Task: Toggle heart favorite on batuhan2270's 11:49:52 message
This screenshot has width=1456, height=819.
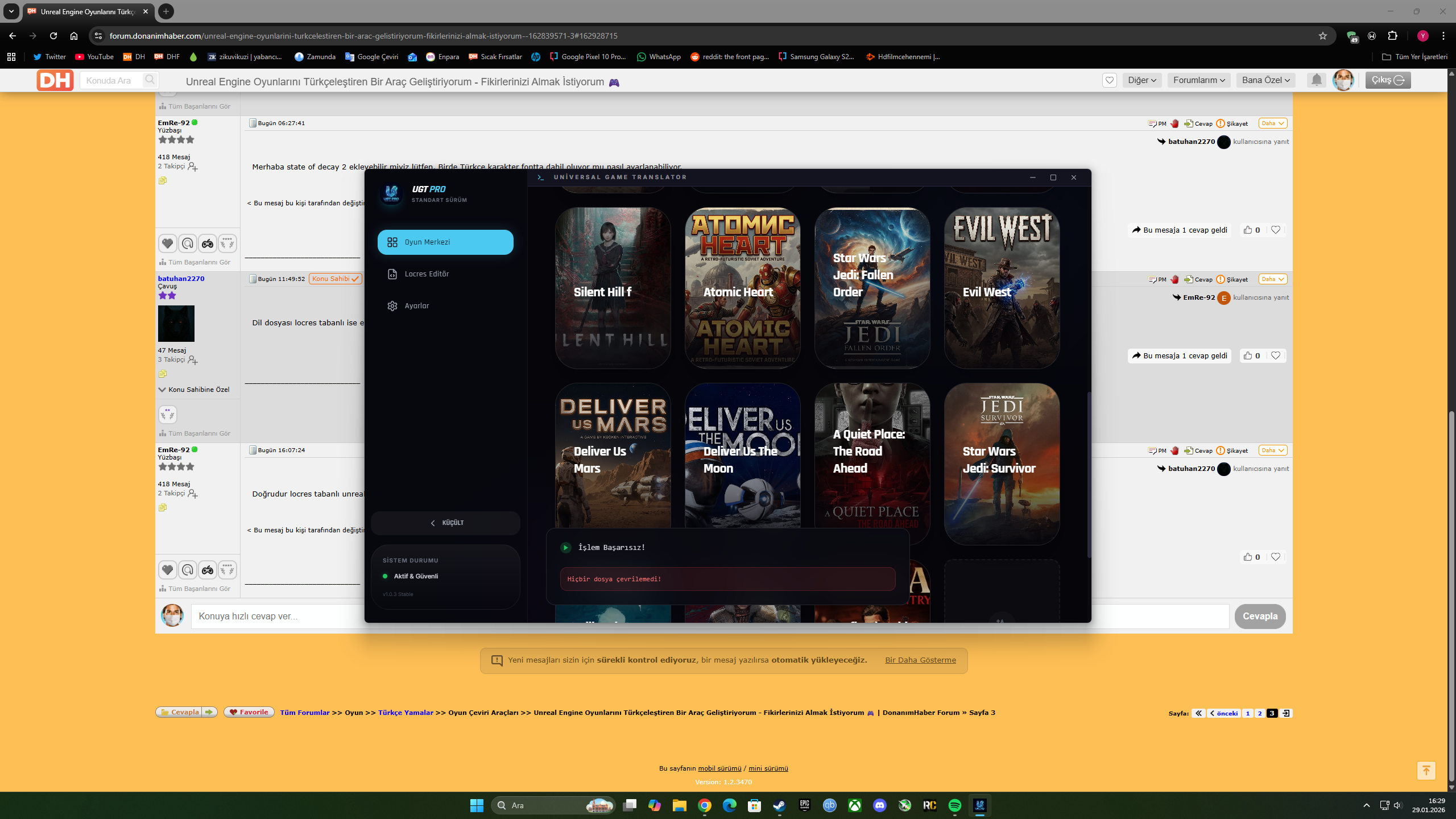Action: coord(1276,355)
